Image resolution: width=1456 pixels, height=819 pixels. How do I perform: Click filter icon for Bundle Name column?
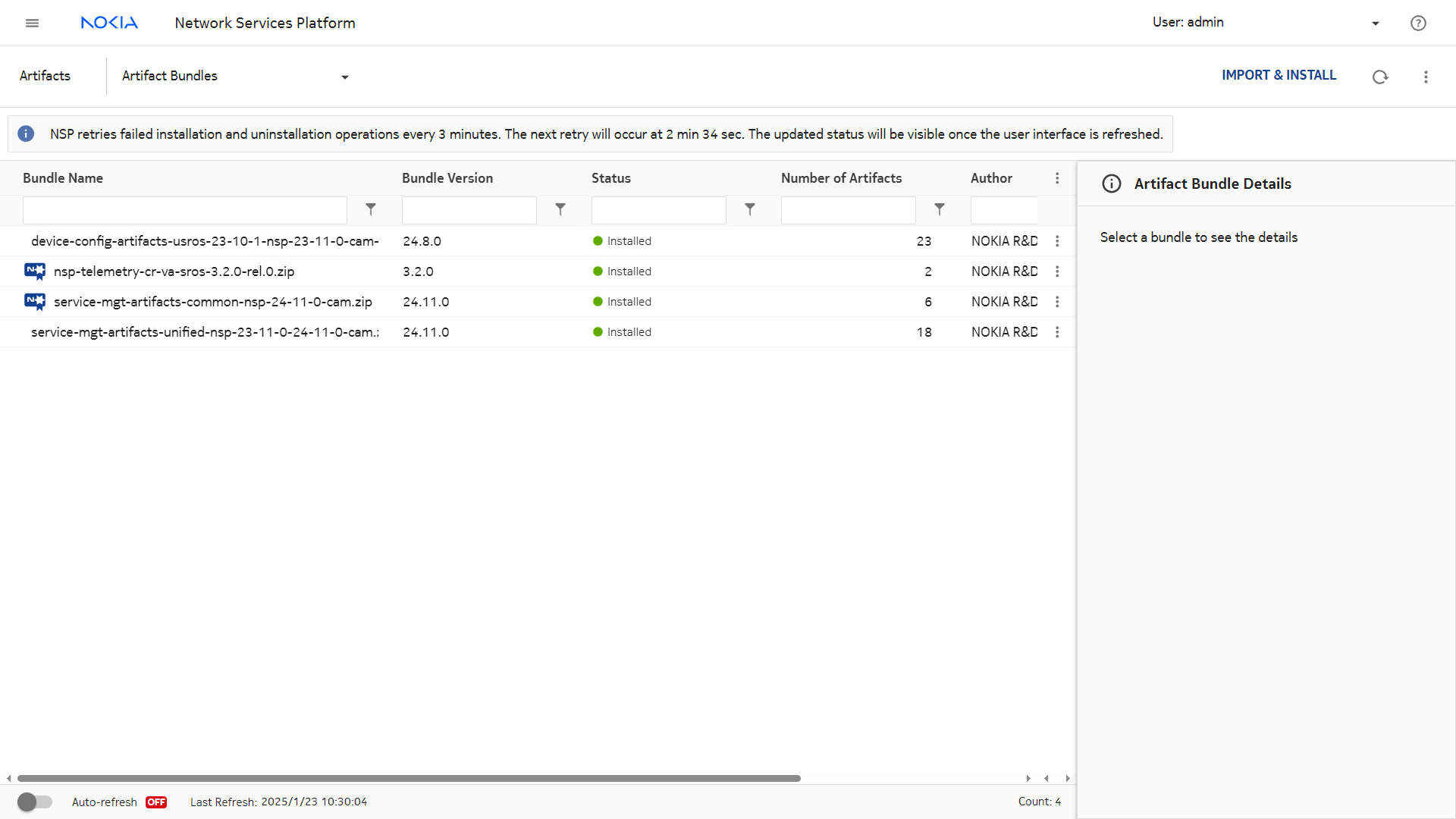(371, 209)
